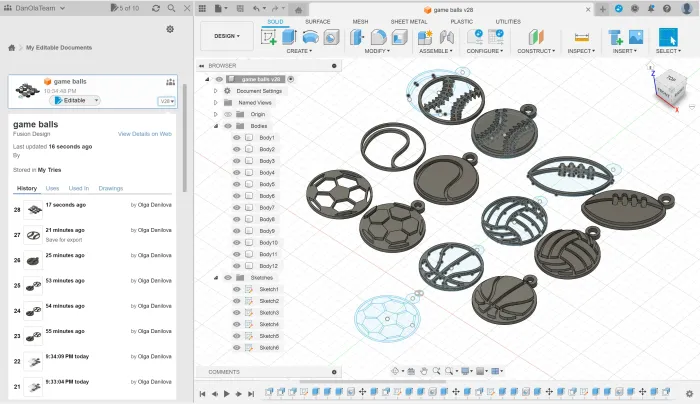Collapse the Bodies folder in browser
This screenshot has height=404, width=700.
[x=215, y=126]
